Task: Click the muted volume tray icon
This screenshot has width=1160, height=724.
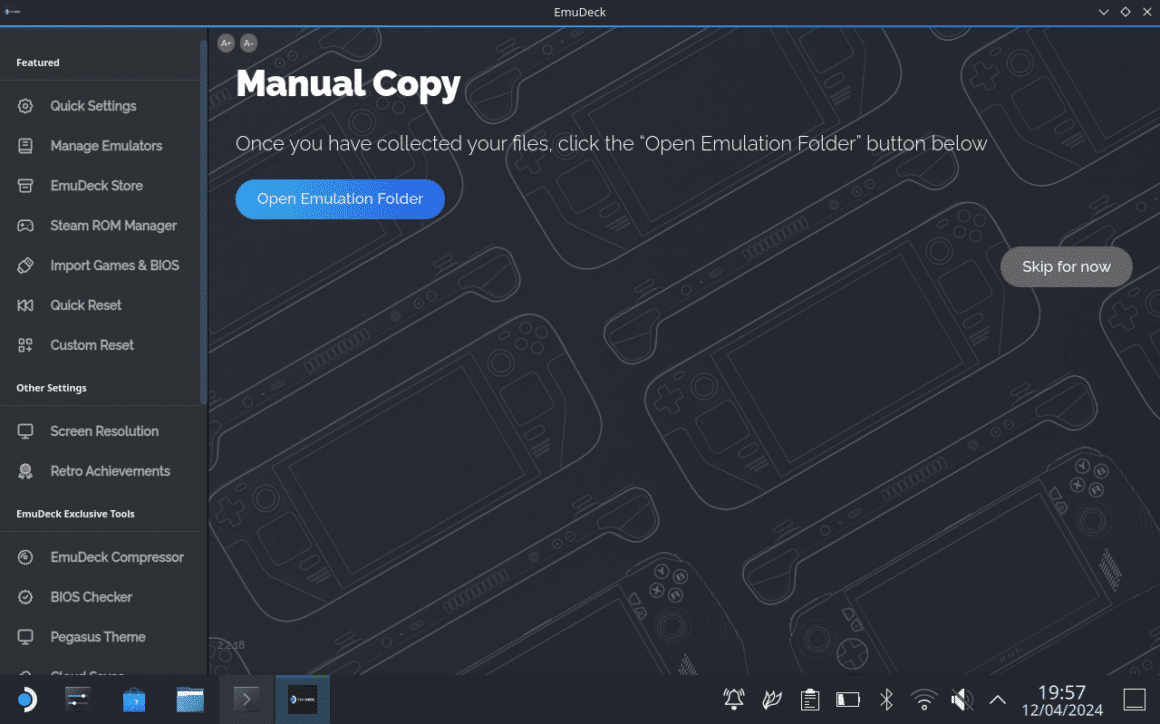Action: tap(962, 699)
